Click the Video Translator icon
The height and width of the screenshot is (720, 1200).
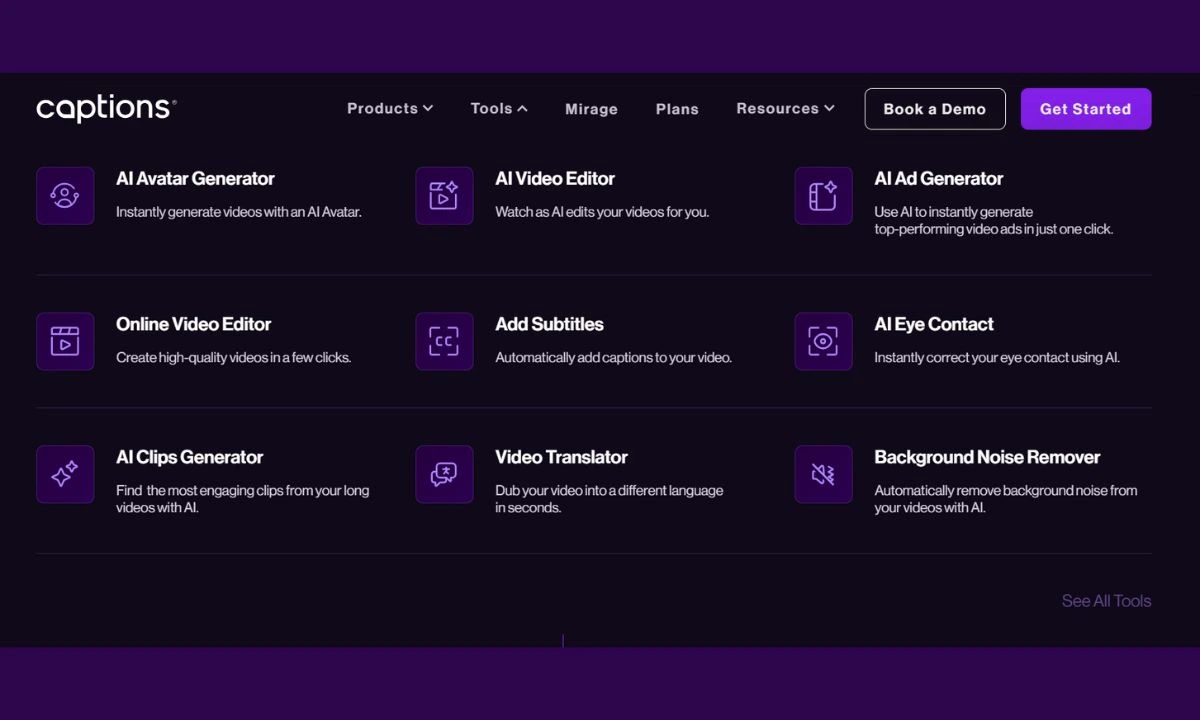[444, 474]
